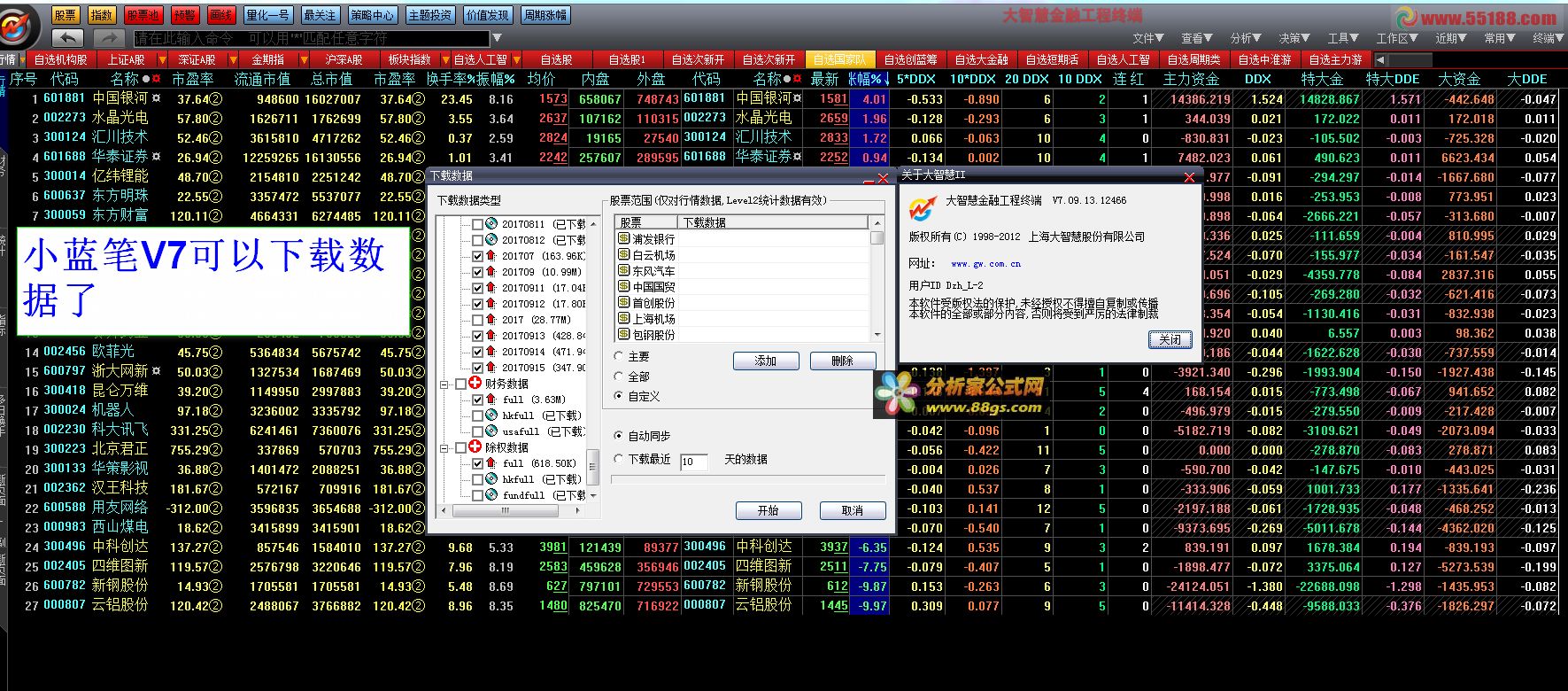Expand the 板块指数 tab dropdown arrow

coord(445,59)
